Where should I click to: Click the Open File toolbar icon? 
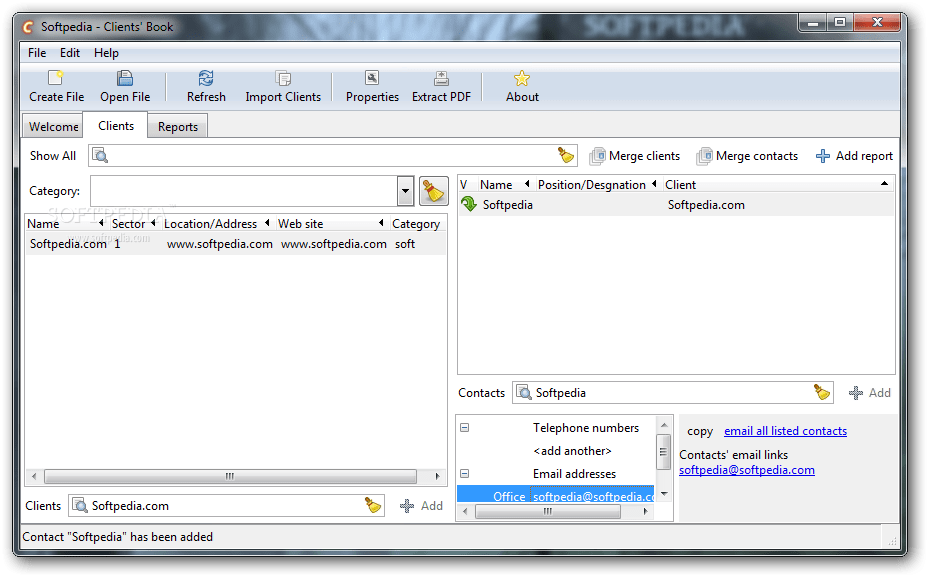coord(125,78)
